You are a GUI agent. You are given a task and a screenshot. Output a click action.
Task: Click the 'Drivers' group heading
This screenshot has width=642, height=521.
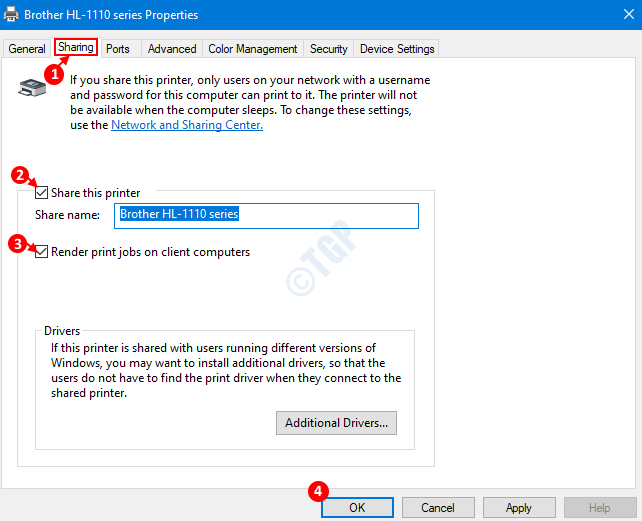62,331
